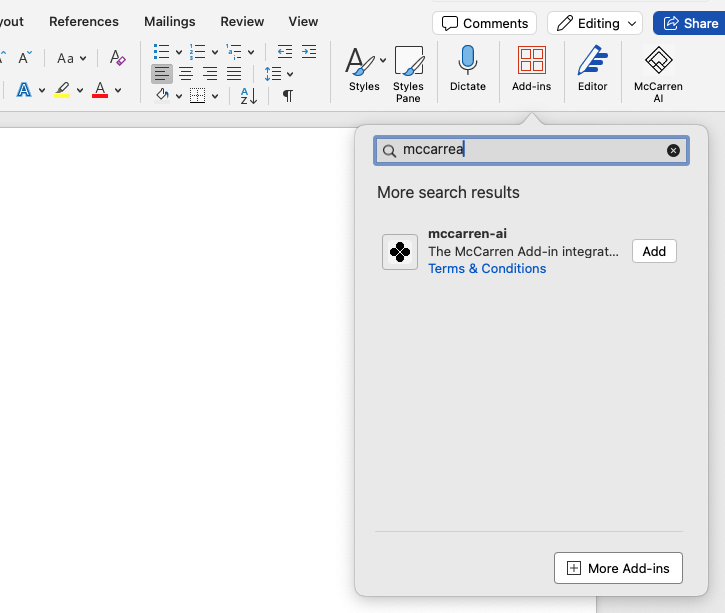This screenshot has height=613, width=725.
Task: Click the More Add-ins button
Action: (x=618, y=568)
